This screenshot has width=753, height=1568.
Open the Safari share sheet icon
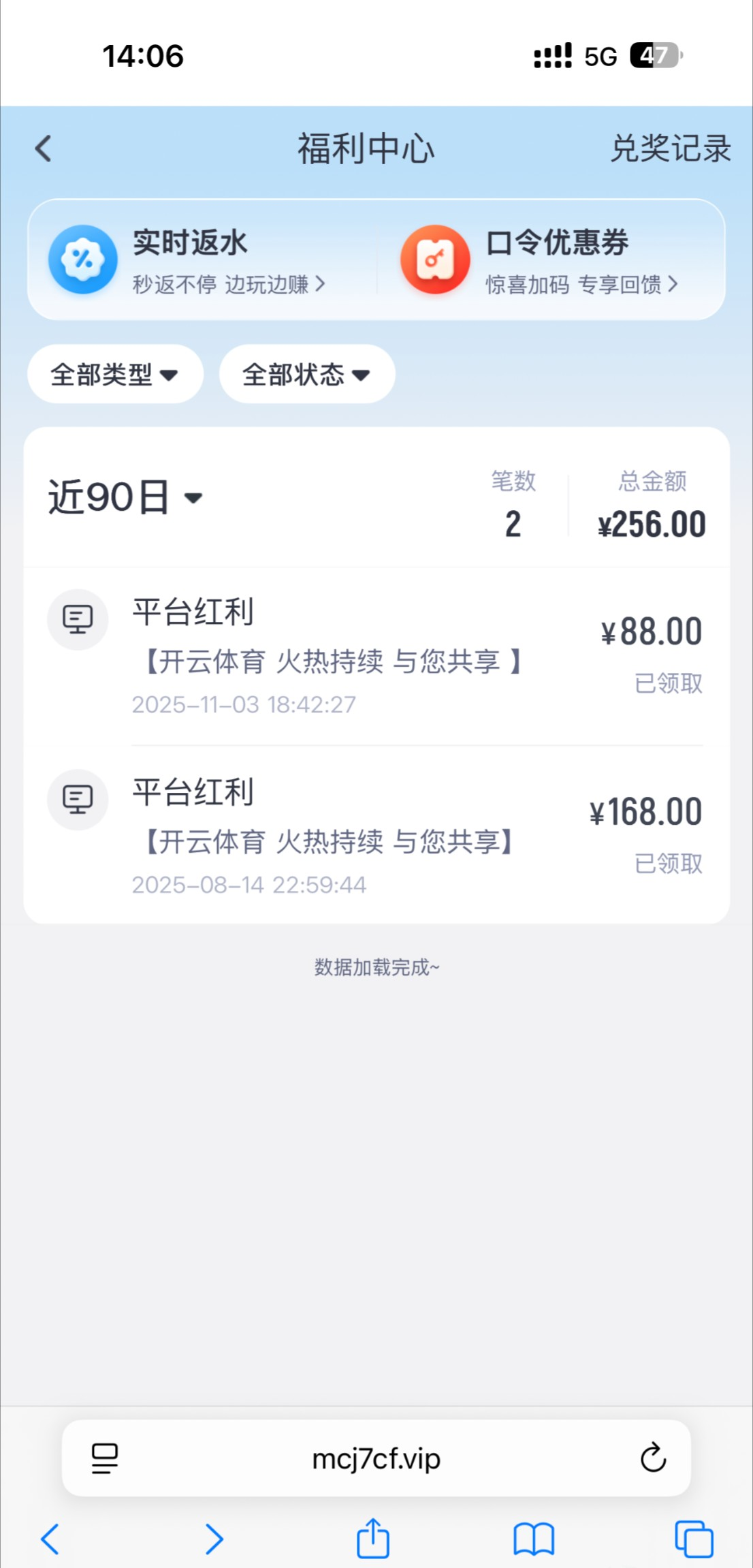click(x=373, y=1539)
